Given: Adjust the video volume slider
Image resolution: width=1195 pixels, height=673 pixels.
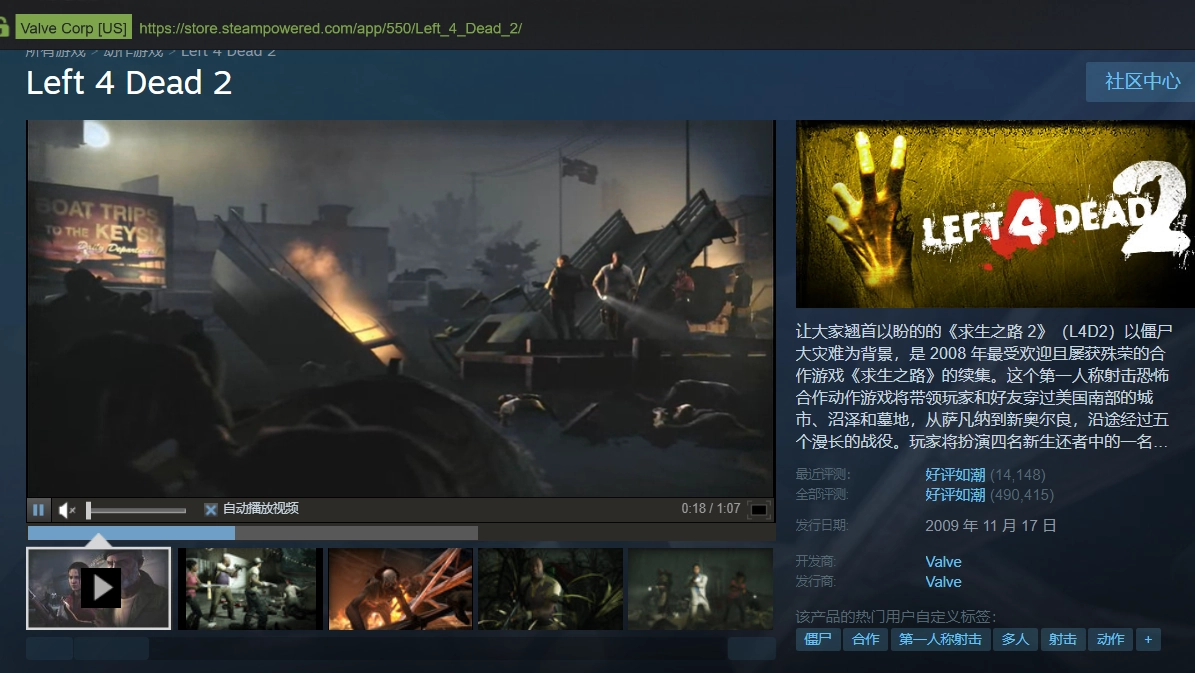Looking at the screenshot, I should pos(136,510).
